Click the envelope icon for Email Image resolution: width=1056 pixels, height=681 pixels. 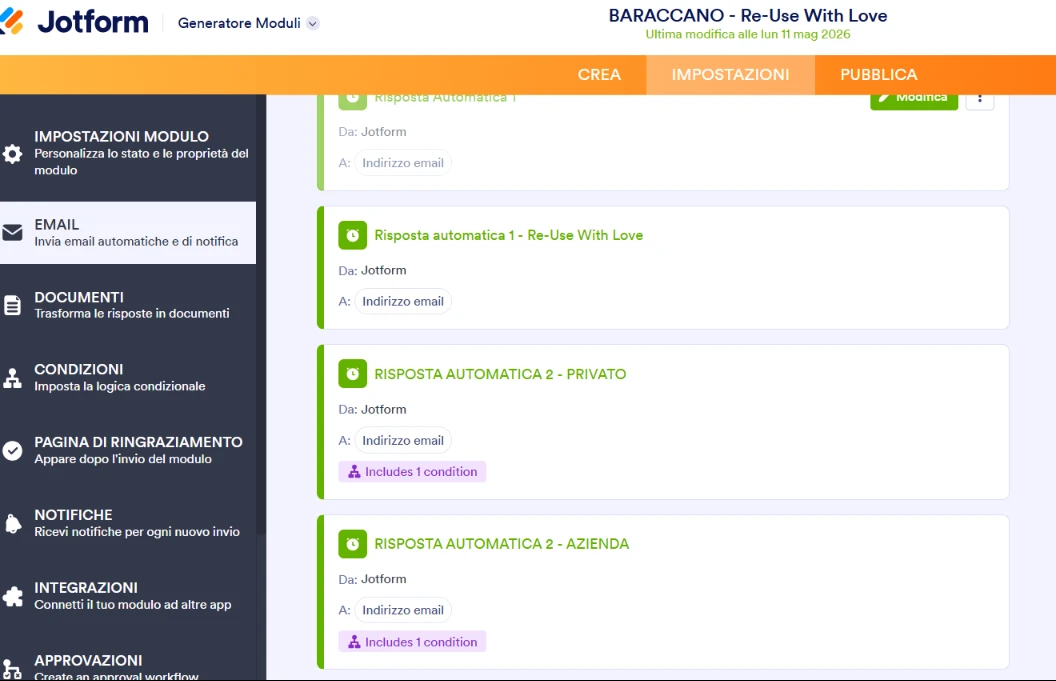[x=12, y=232]
